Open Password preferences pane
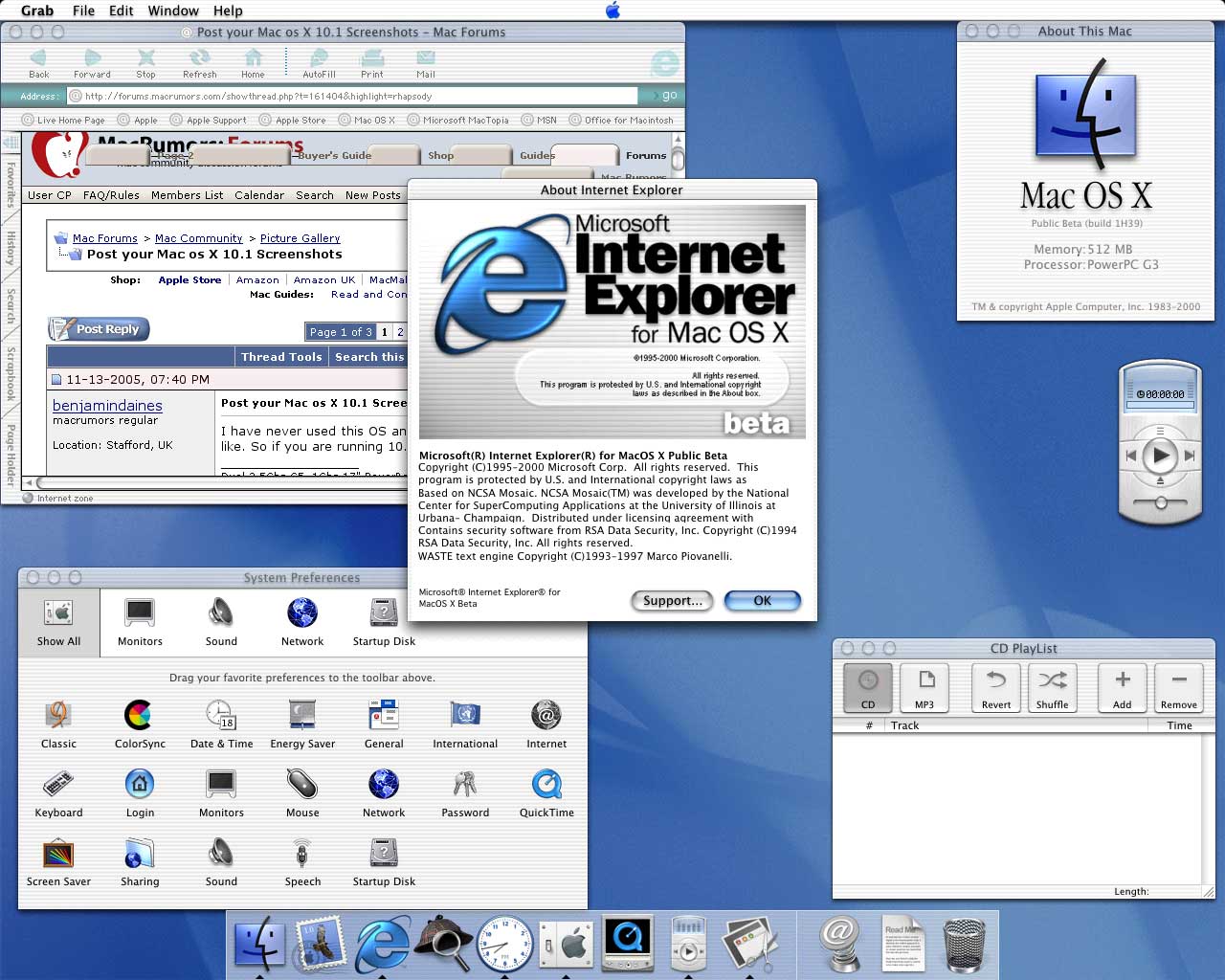Screen dimensions: 1225x980 pos(465,792)
